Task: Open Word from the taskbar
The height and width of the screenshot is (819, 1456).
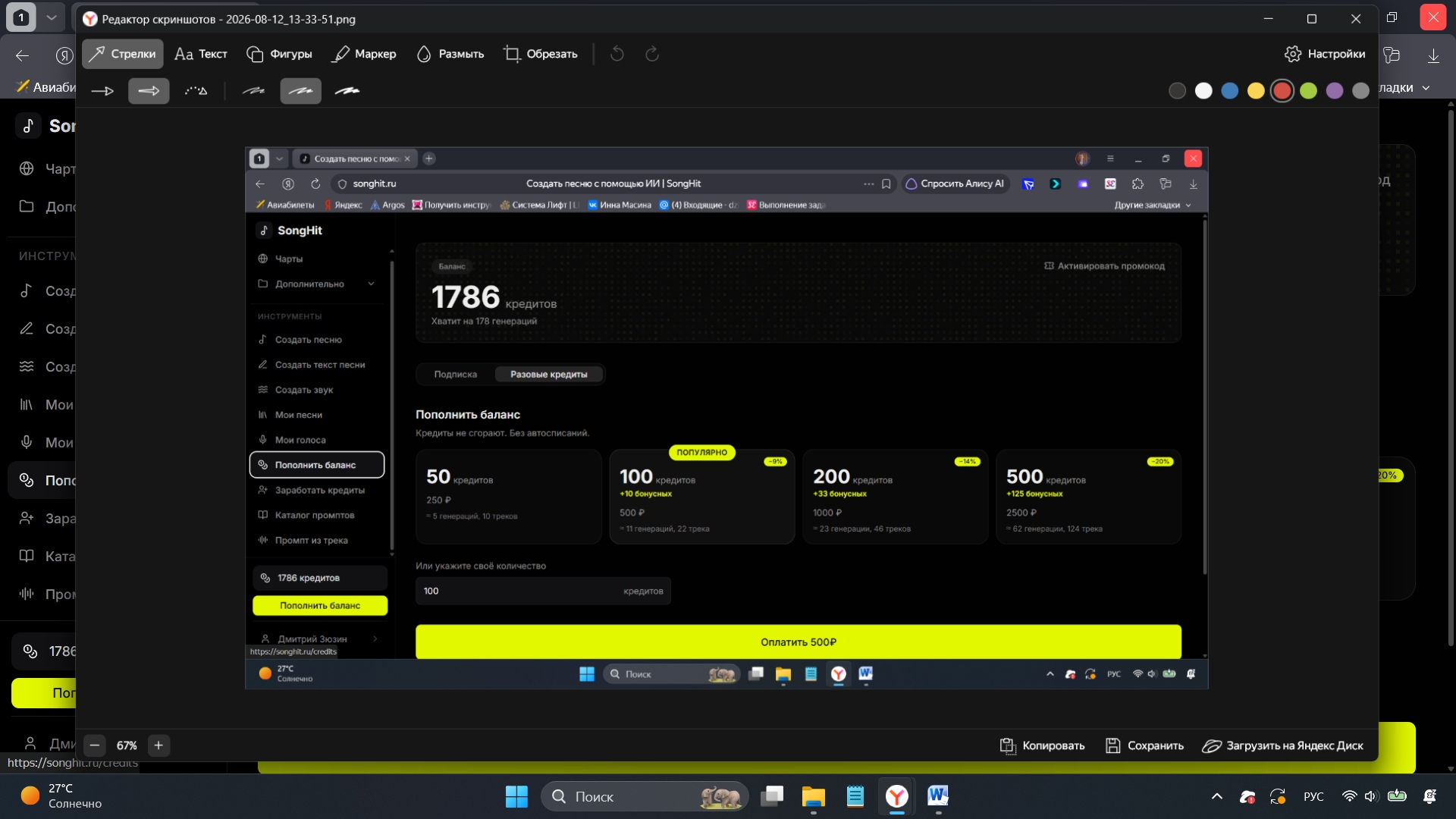Action: (x=938, y=796)
